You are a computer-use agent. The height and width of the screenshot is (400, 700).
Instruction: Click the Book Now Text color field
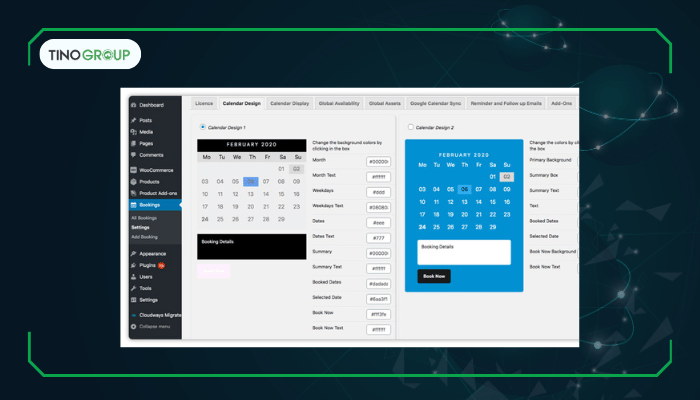pyautogui.click(x=379, y=330)
